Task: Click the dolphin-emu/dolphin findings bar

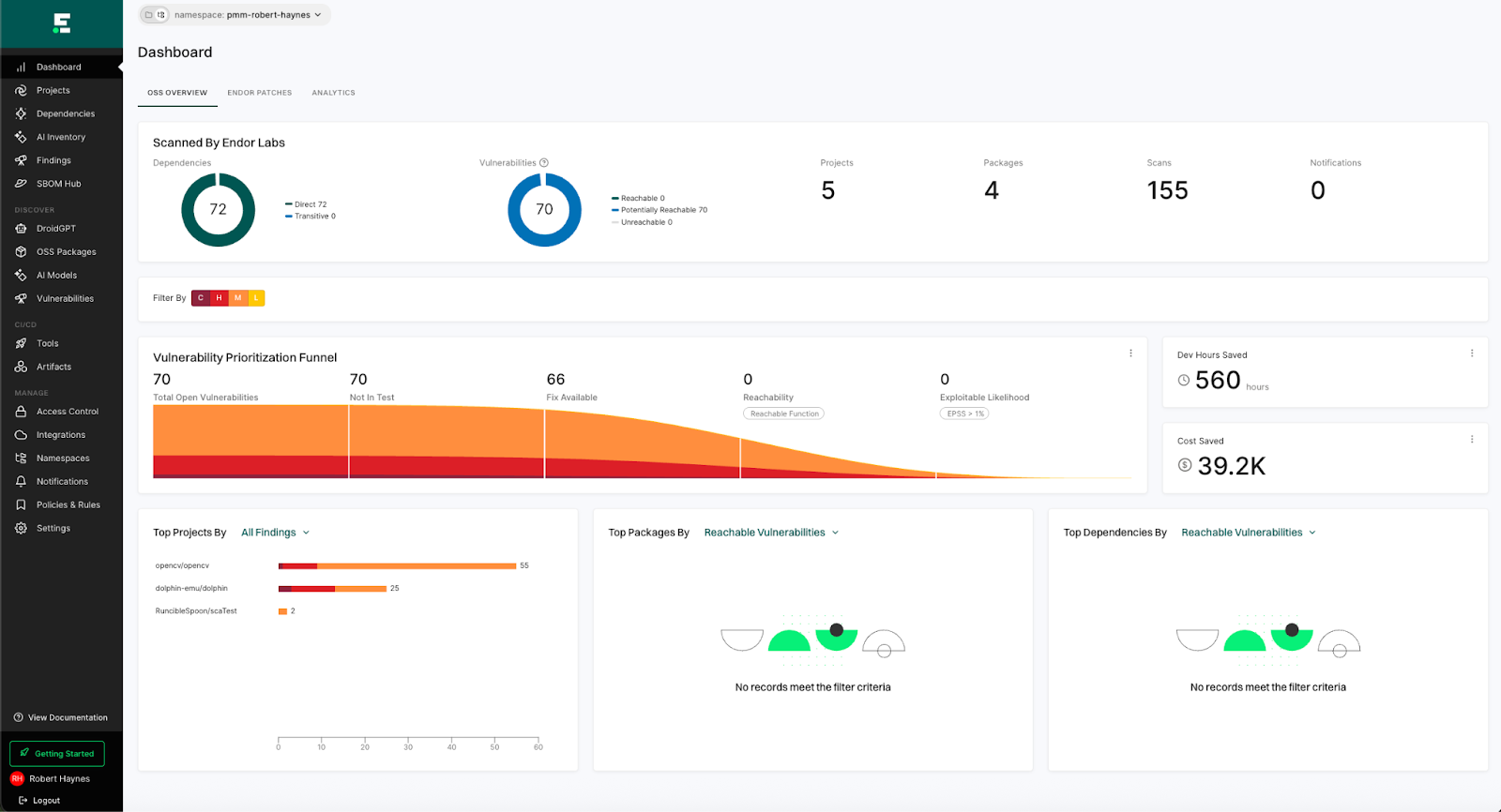Action: [332, 589]
